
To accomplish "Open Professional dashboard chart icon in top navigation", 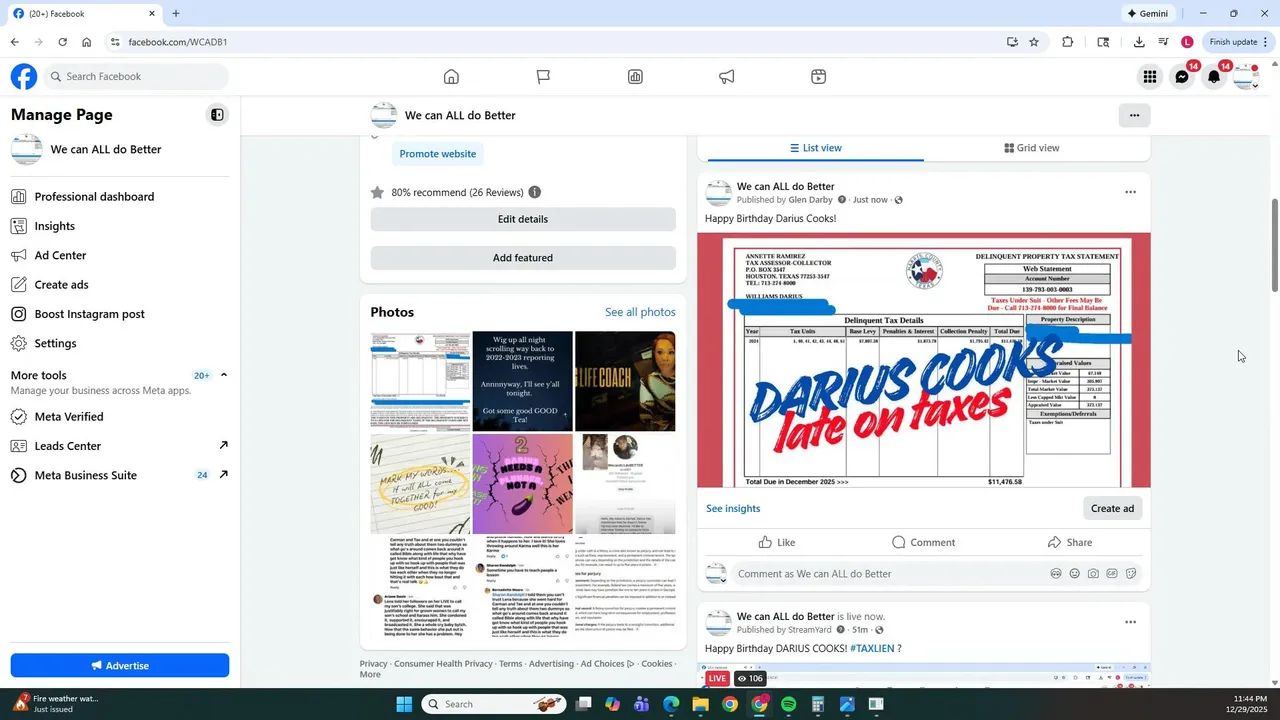I will click(635, 77).
